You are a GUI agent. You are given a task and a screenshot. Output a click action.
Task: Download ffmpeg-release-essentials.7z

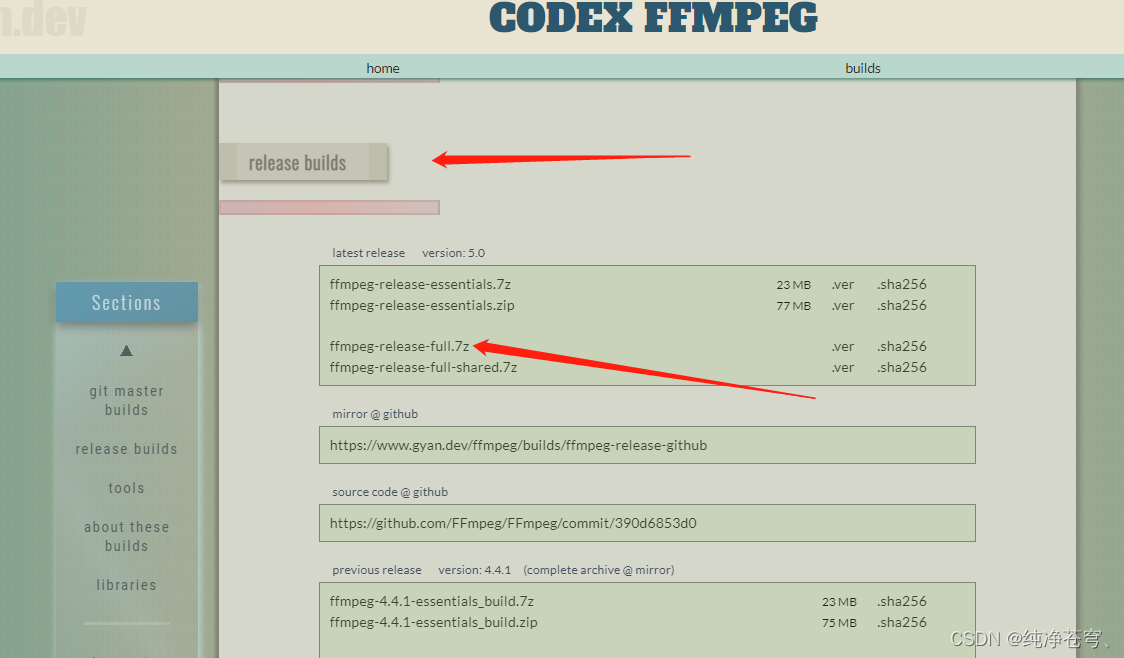coord(420,285)
